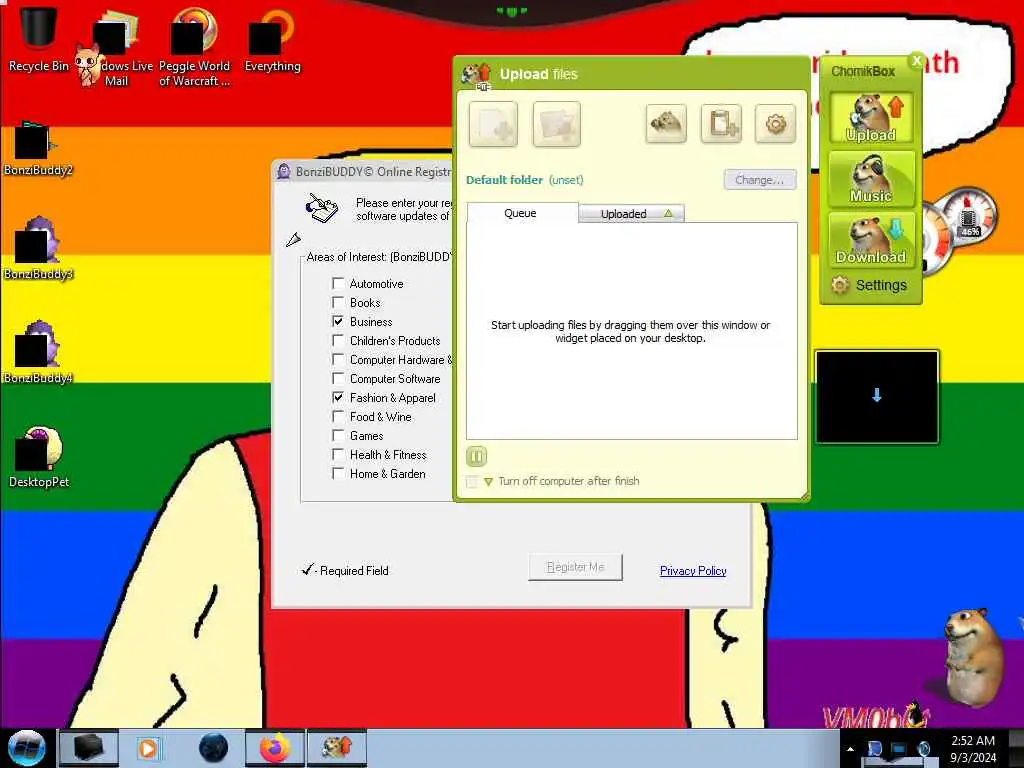Toggle Turn off computer after finish checkbox
Screen dimensions: 1024x768
[472, 482]
